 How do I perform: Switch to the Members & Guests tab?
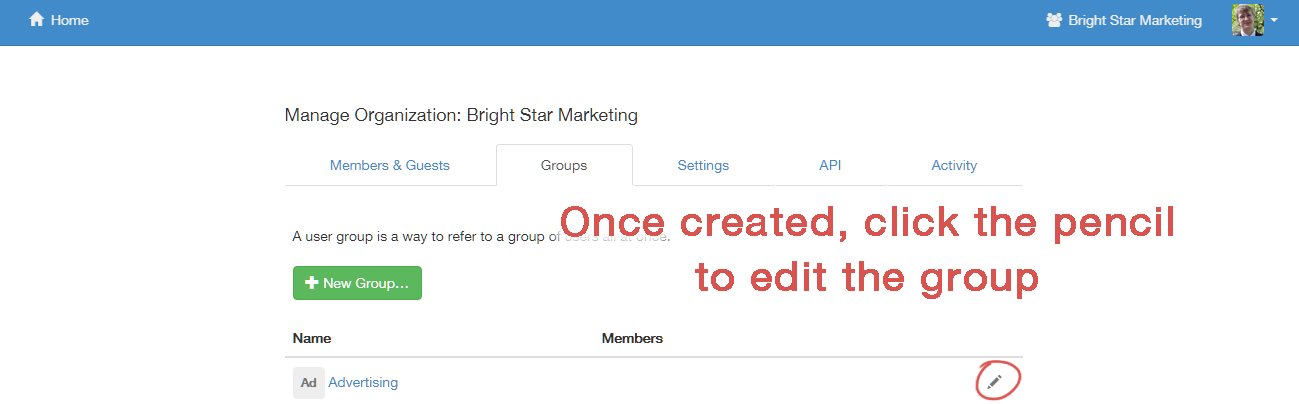pyautogui.click(x=390, y=165)
